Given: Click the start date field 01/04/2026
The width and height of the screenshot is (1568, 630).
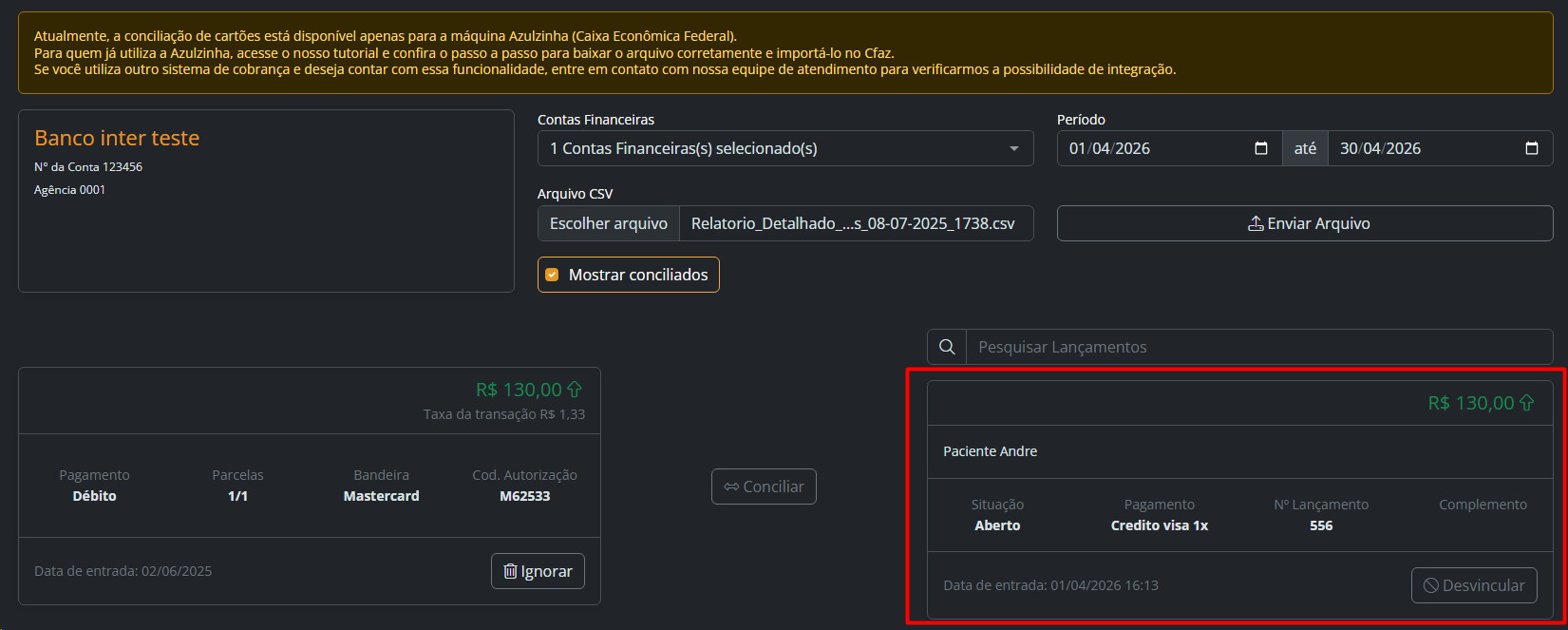Looking at the screenshot, I should 1169,148.
